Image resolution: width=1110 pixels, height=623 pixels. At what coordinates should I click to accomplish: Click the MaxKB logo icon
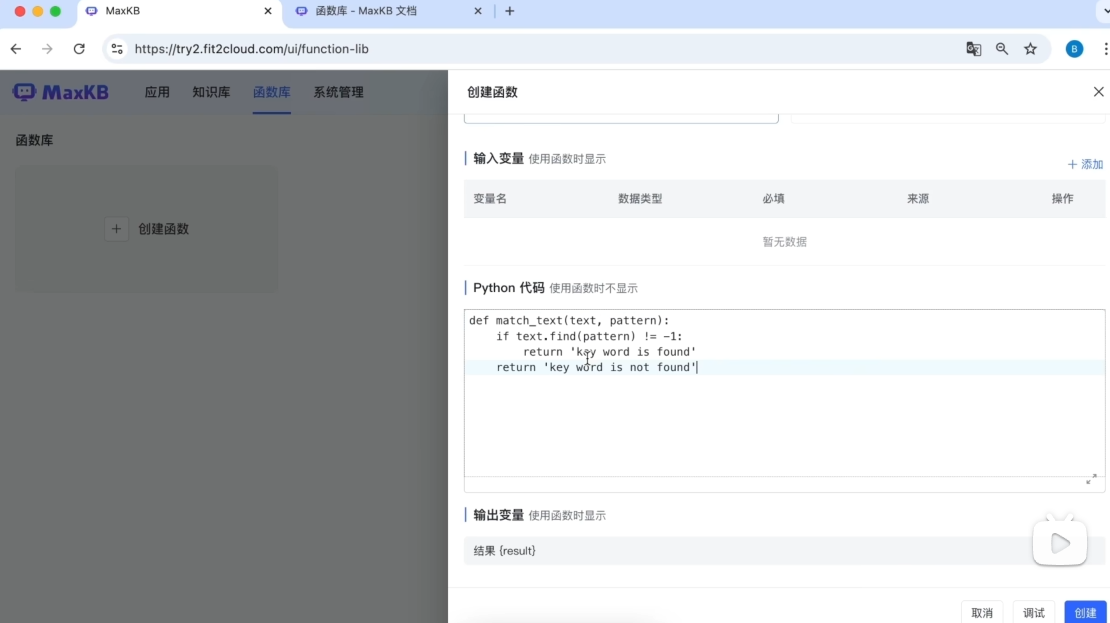click(x=24, y=92)
